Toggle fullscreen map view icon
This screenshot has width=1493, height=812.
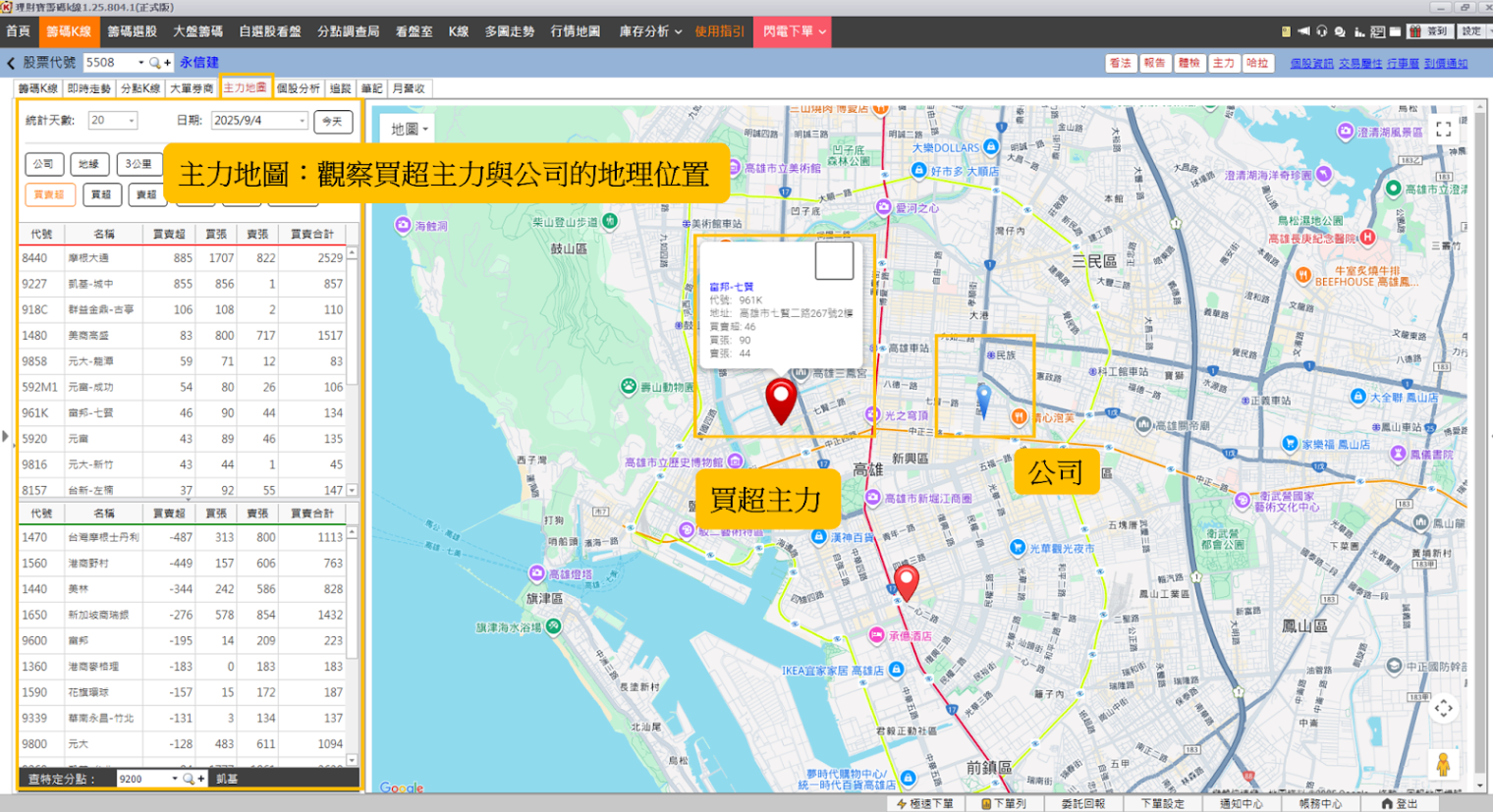coord(1443,130)
